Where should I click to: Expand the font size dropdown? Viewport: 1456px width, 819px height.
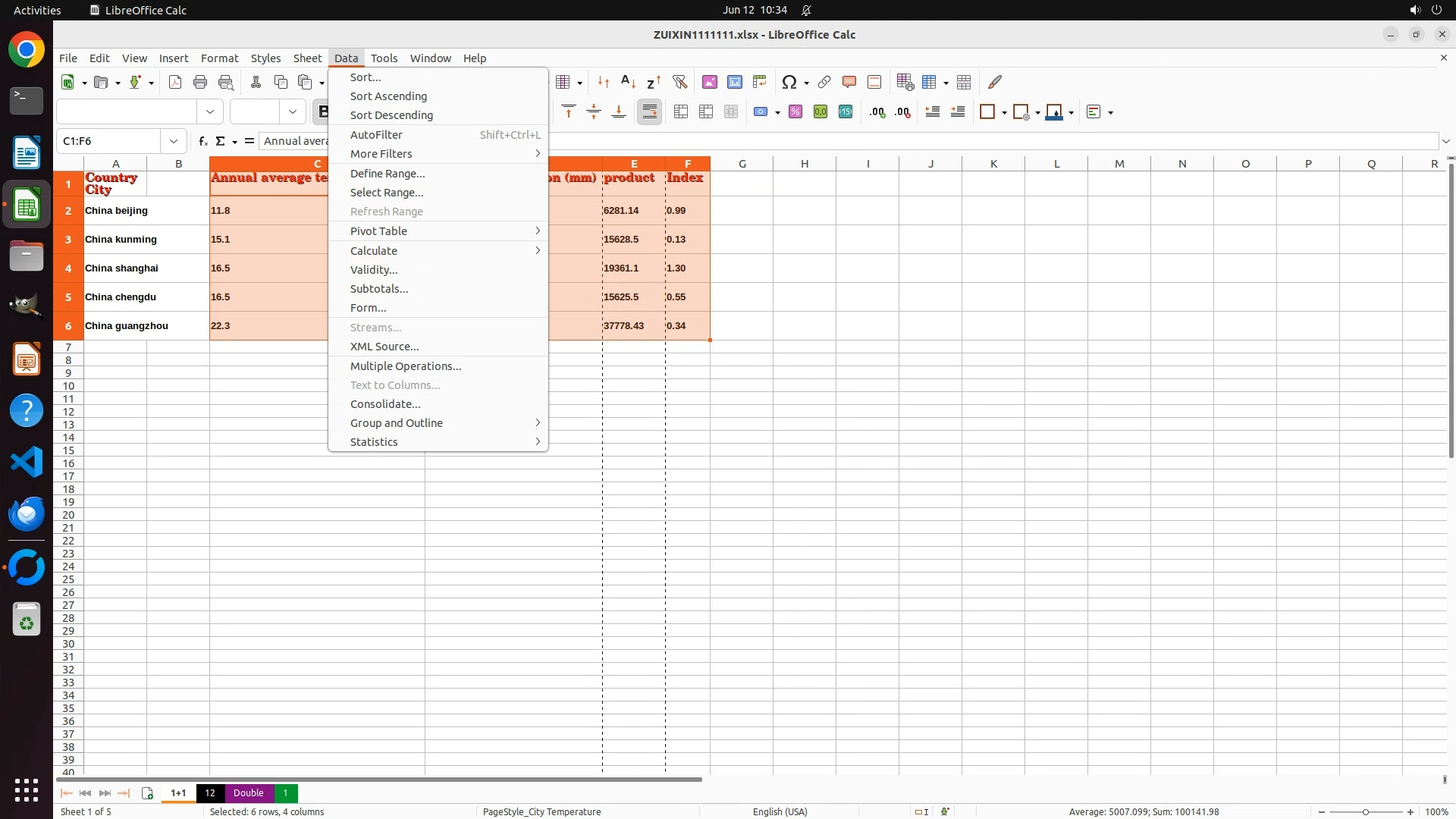pos(293,112)
